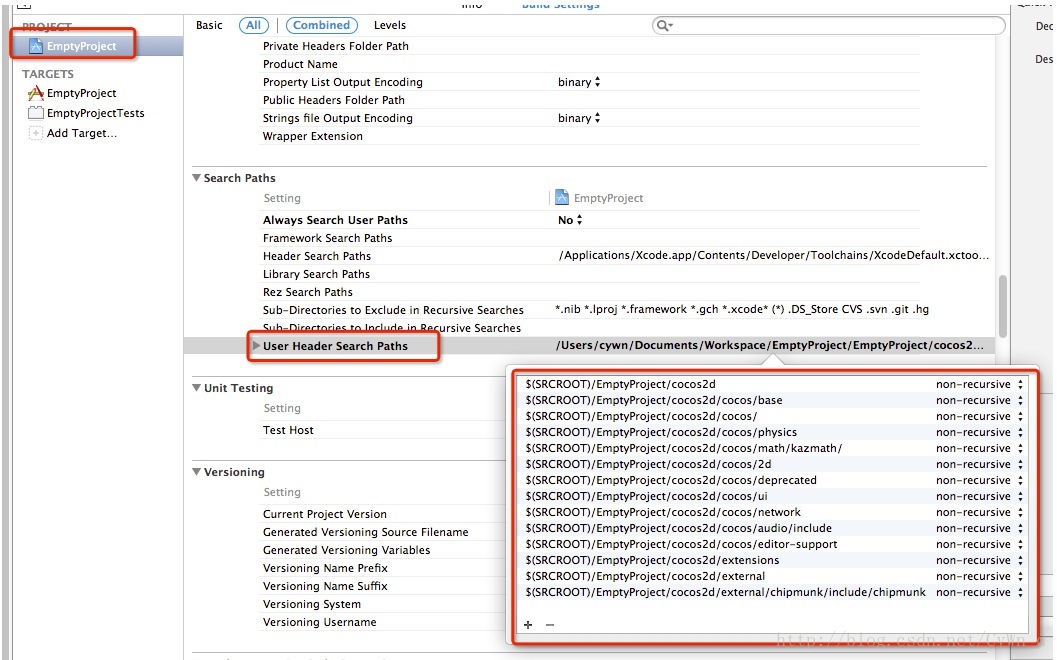
Task: Select EmptyProject under PROJECT
Action: point(81,46)
